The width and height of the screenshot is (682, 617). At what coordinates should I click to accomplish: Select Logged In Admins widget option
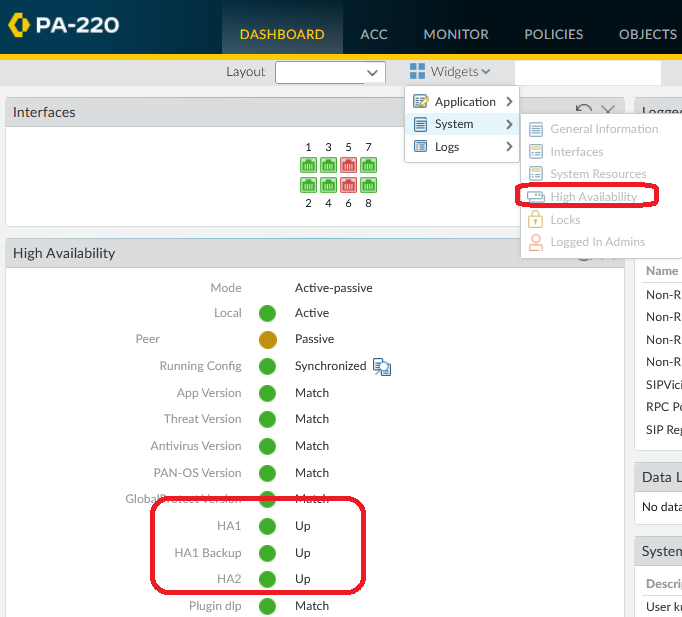(597, 242)
